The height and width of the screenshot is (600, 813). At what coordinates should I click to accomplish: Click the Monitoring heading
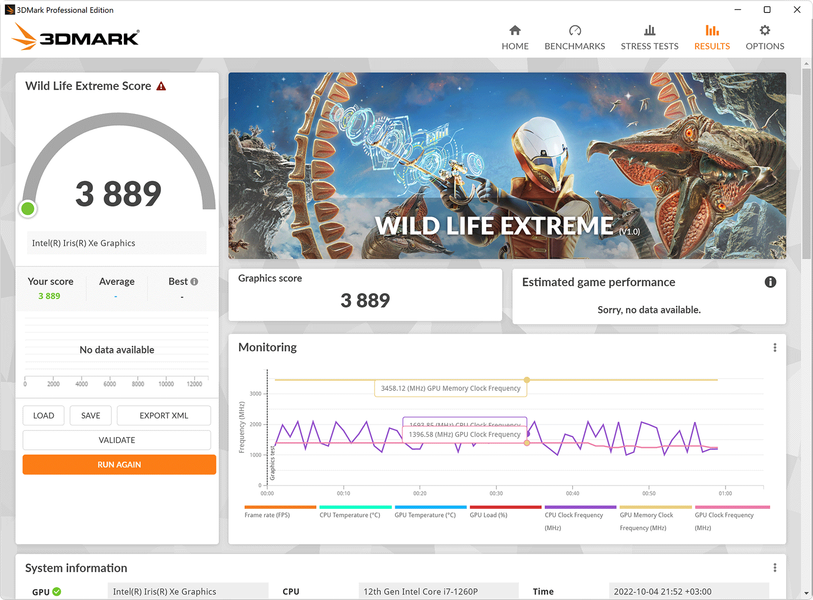(x=268, y=347)
